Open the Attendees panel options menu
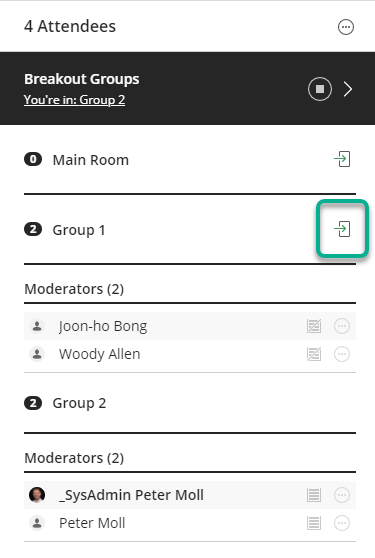The image size is (375, 558). pos(345,27)
